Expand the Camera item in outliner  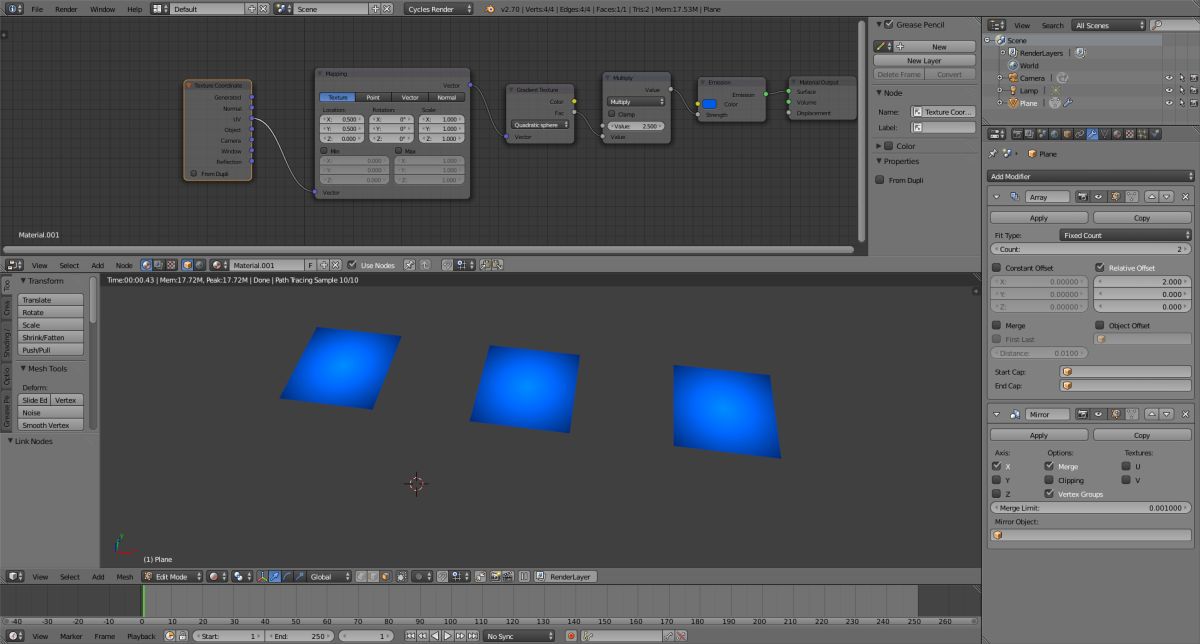point(999,78)
